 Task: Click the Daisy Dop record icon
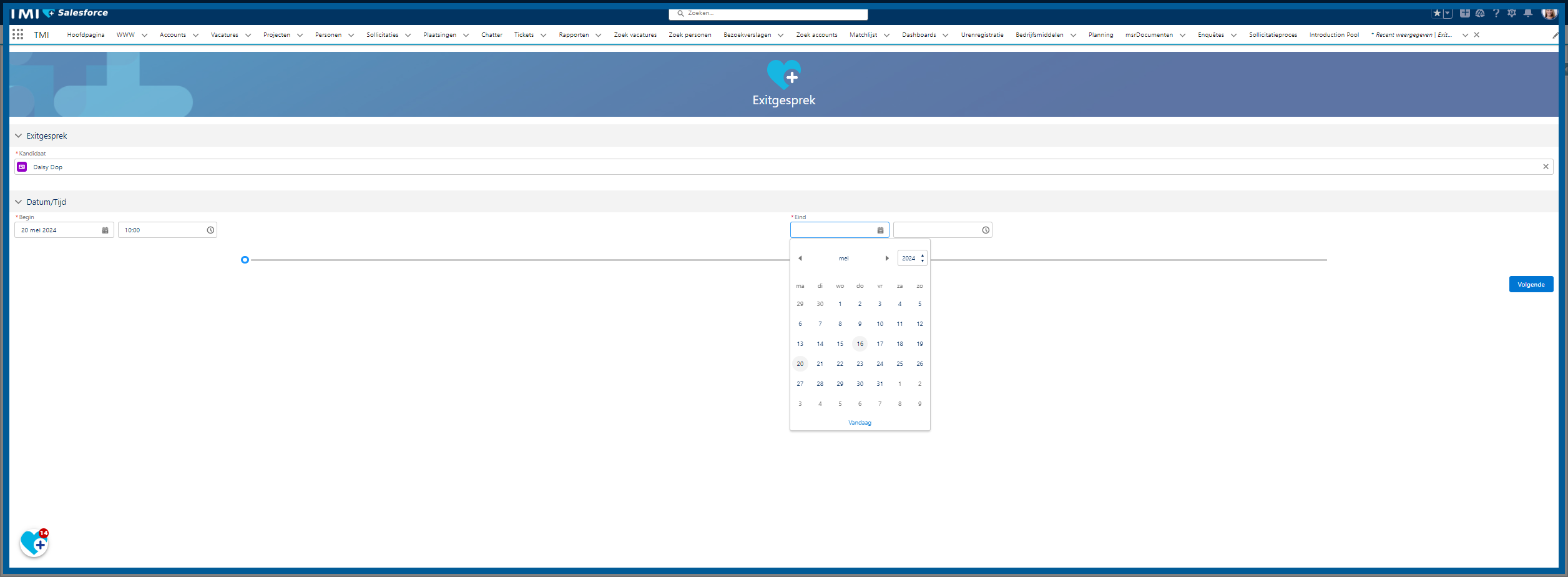pos(22,167)
